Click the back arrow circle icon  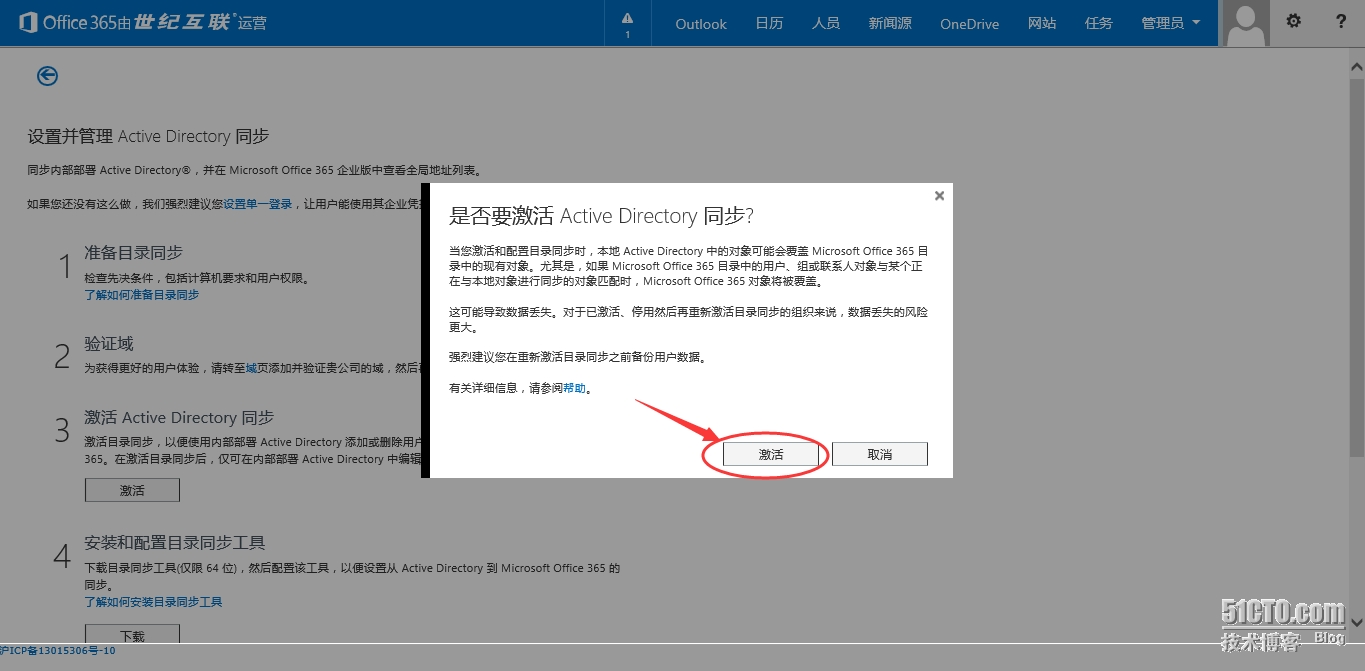coord(47,76)
